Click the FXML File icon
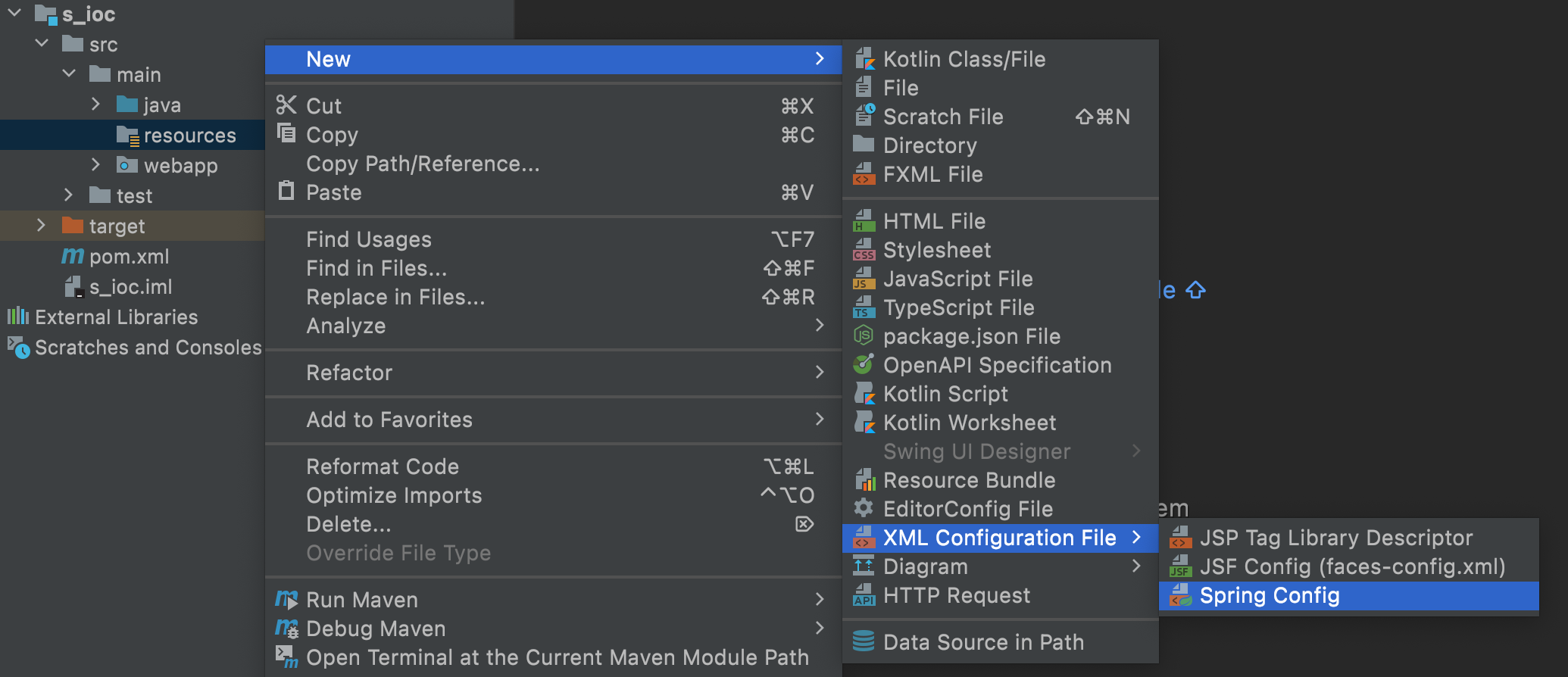 tap(864, 174)
